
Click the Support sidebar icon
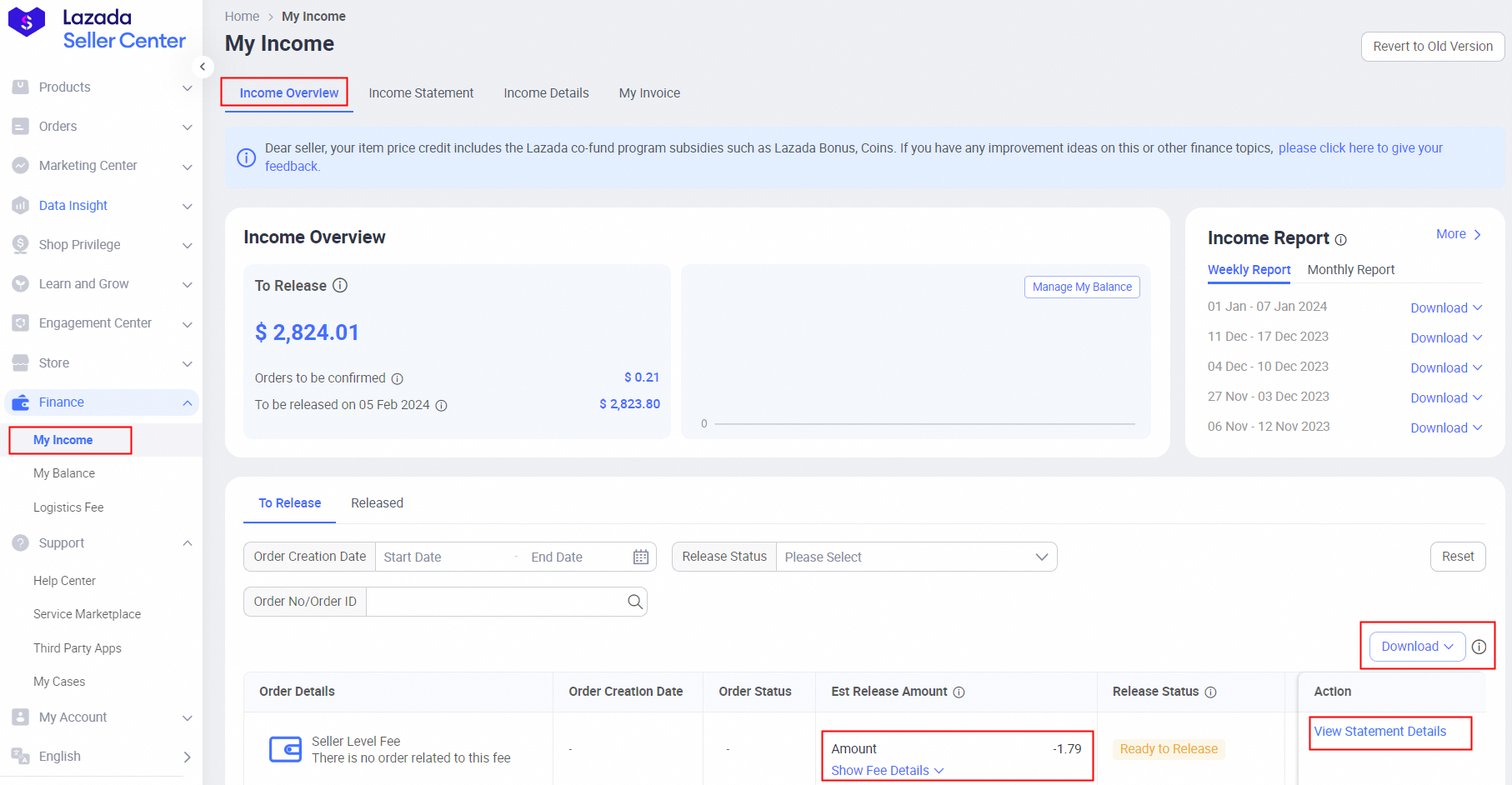(x=21, y=542)
